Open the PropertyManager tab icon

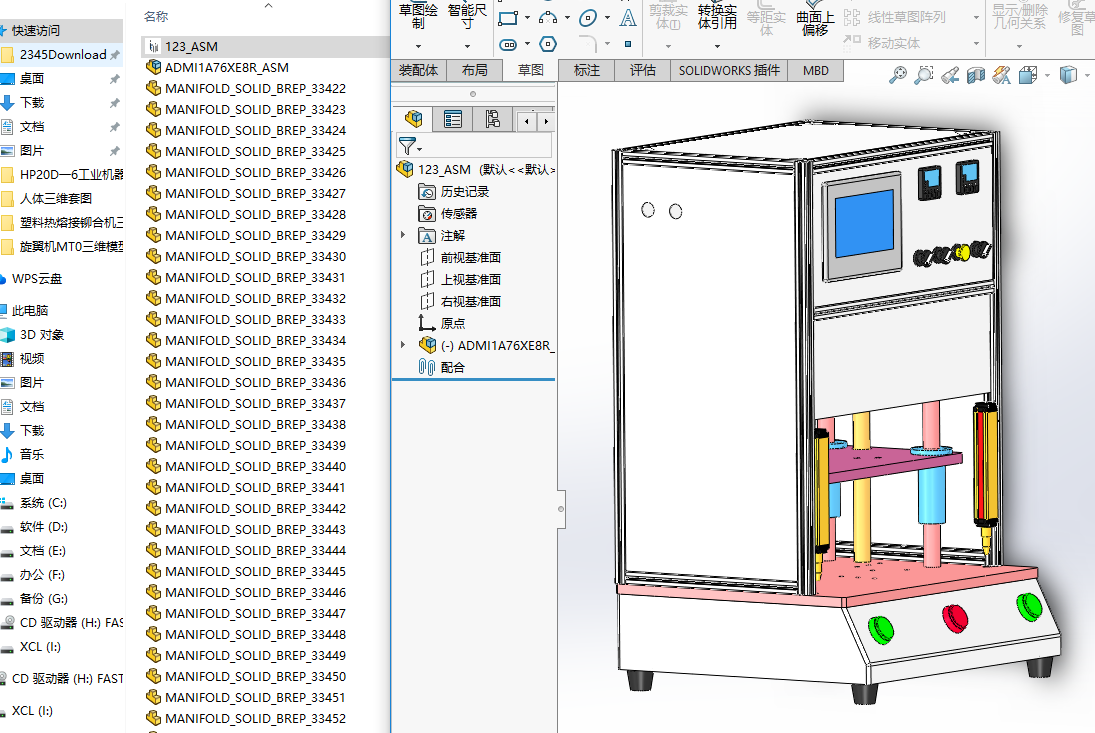click(x=453, y=120)
